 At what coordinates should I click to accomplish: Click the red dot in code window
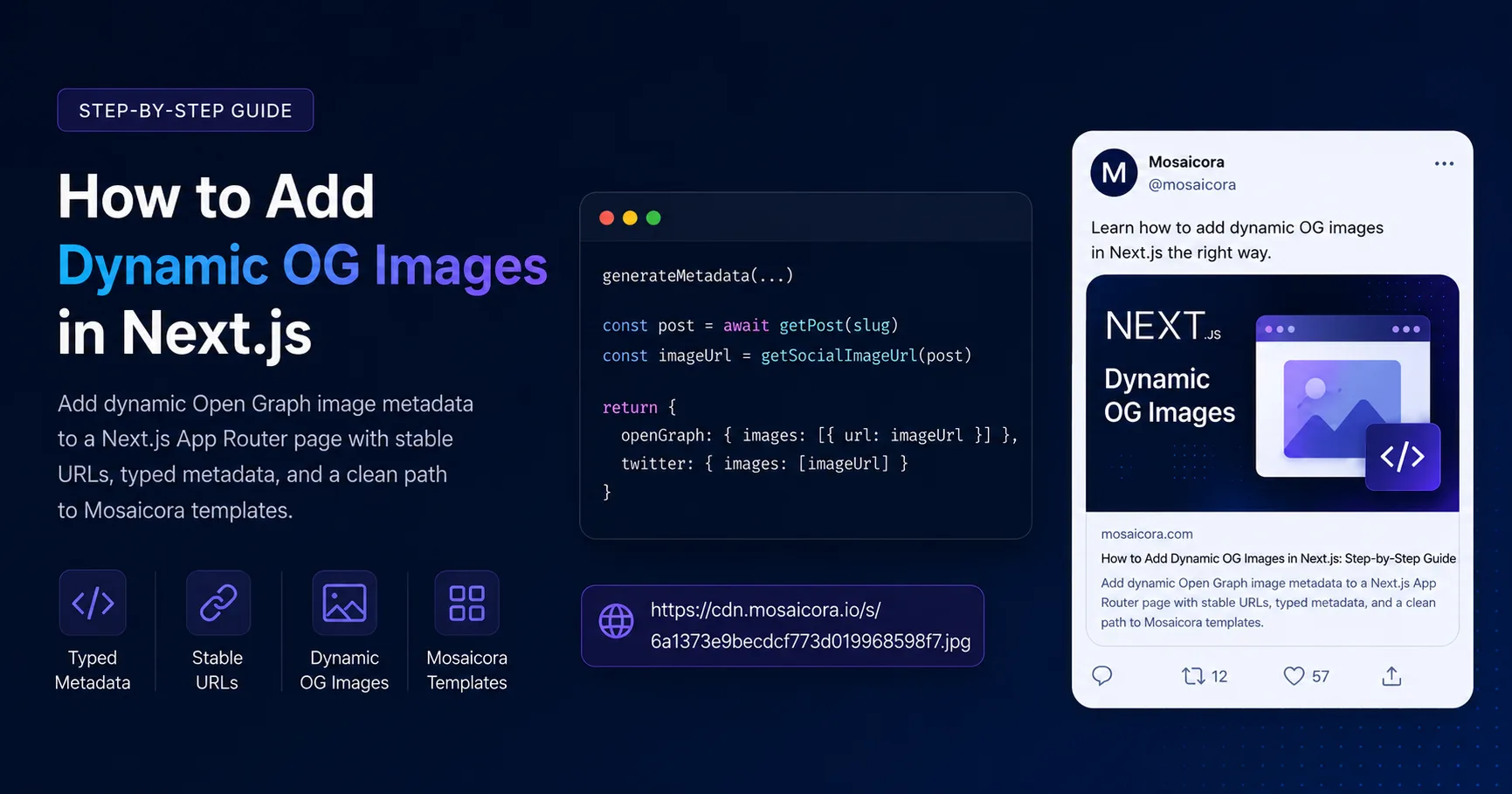pos(606,217)
